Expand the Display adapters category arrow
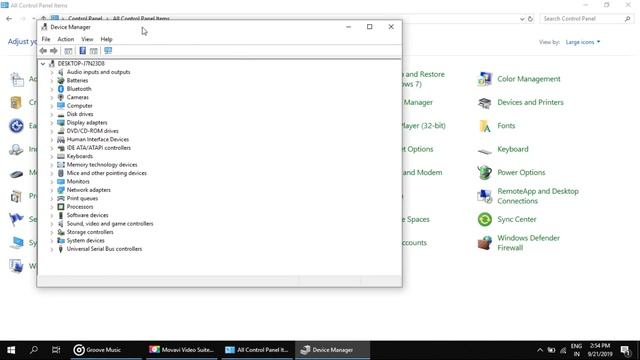This screenshot has height=360, width=640. (x=52, y=123)
